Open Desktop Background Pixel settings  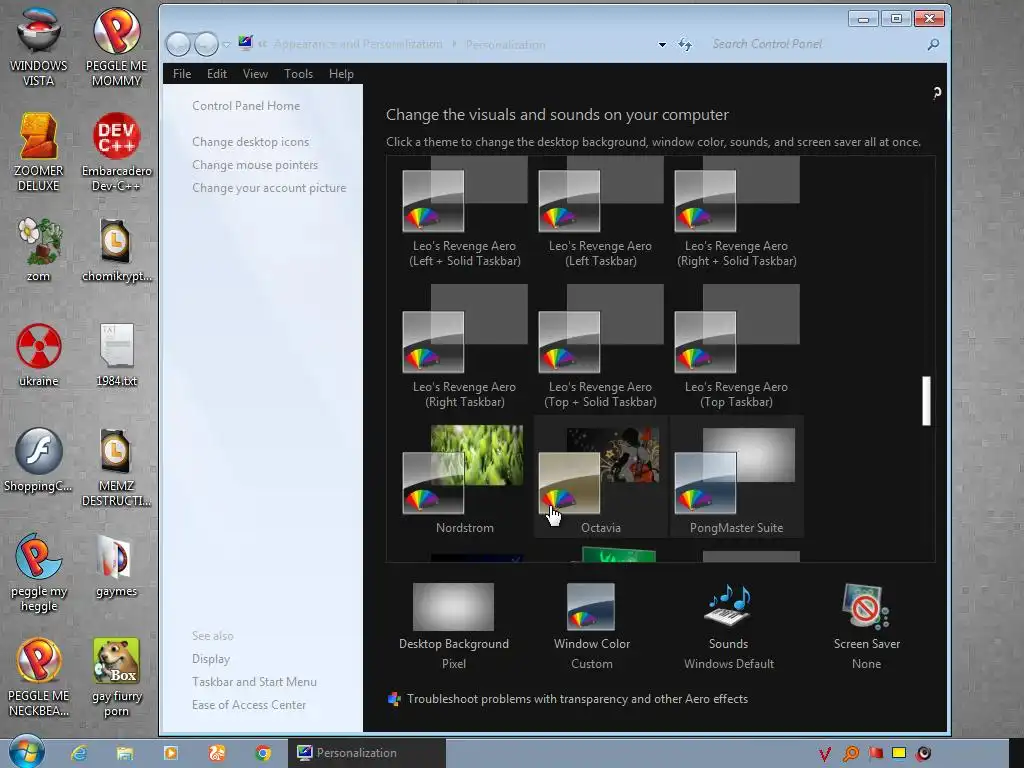(454, 626)
